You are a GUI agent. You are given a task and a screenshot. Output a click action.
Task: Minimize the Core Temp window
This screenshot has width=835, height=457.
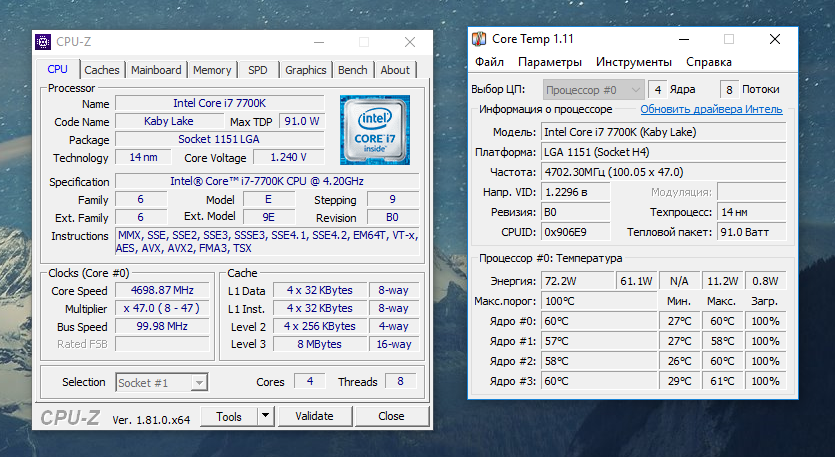pos(684,39)
